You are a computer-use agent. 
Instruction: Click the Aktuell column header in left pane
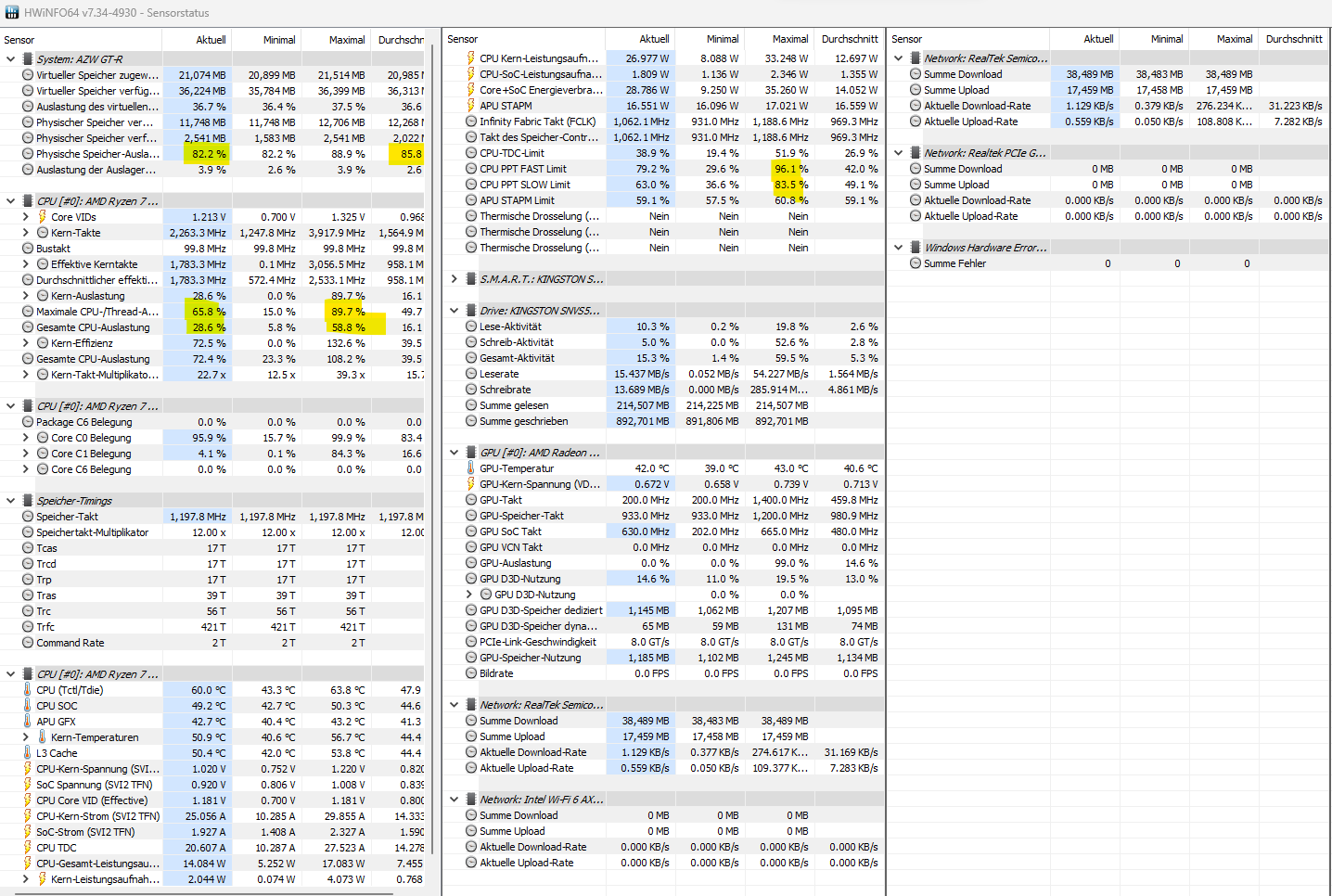(x=197, y=40)
